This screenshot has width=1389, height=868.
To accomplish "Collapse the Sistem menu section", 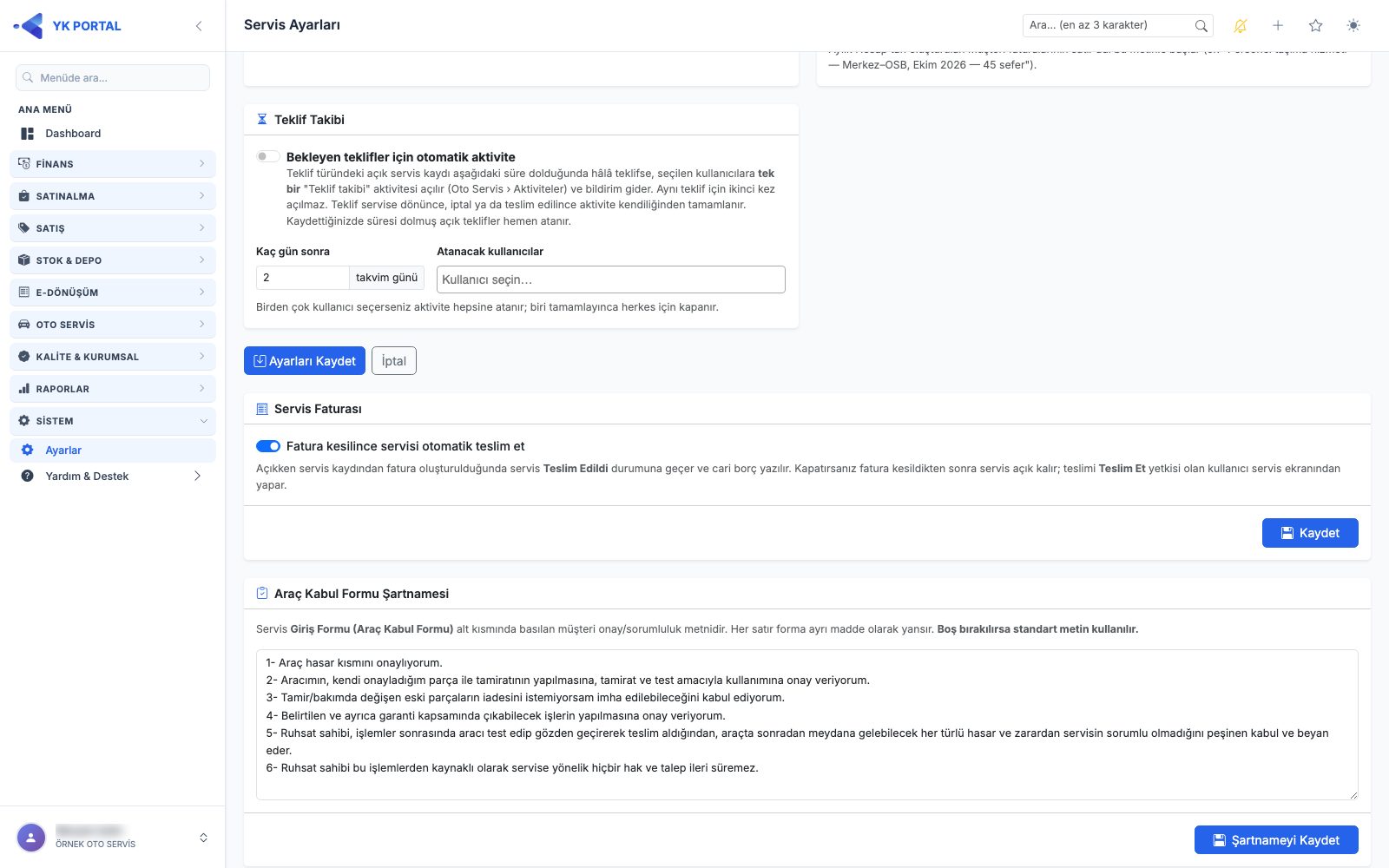I will click(x=113, y=421).
